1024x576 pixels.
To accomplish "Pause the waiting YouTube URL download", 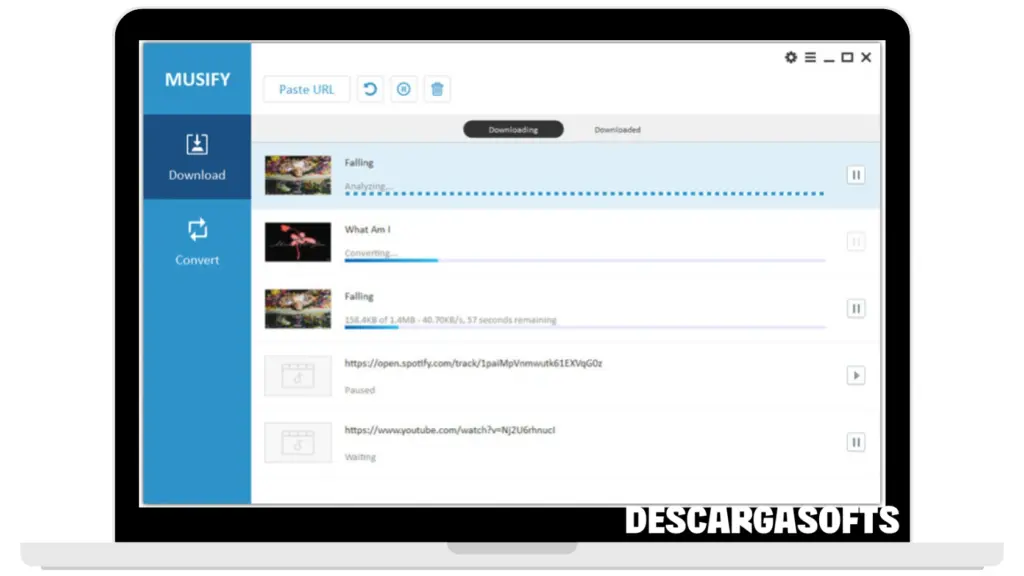I will (856, 442).
